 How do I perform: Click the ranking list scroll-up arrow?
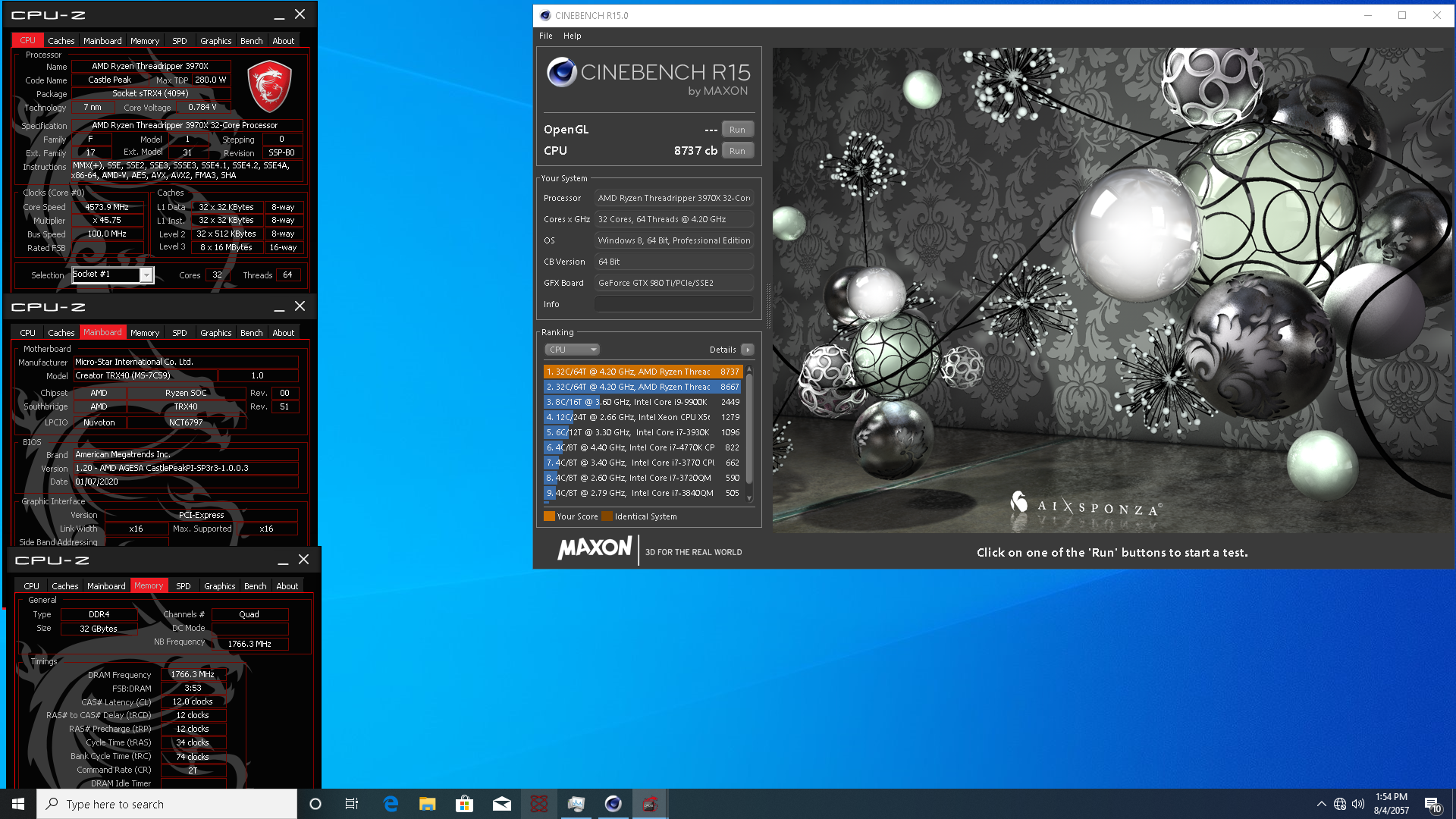click(x=749, y=369)
